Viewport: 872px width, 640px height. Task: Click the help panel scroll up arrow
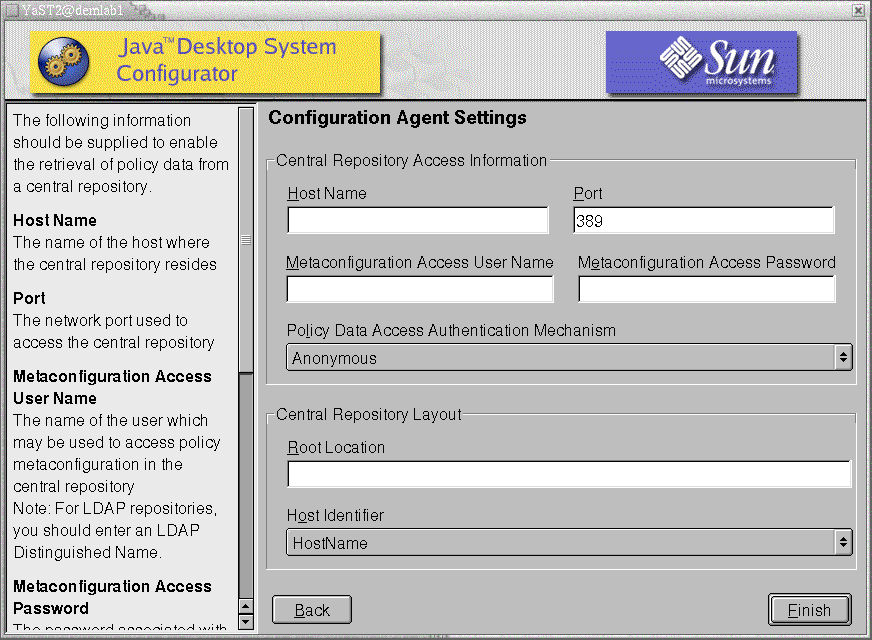245,606
